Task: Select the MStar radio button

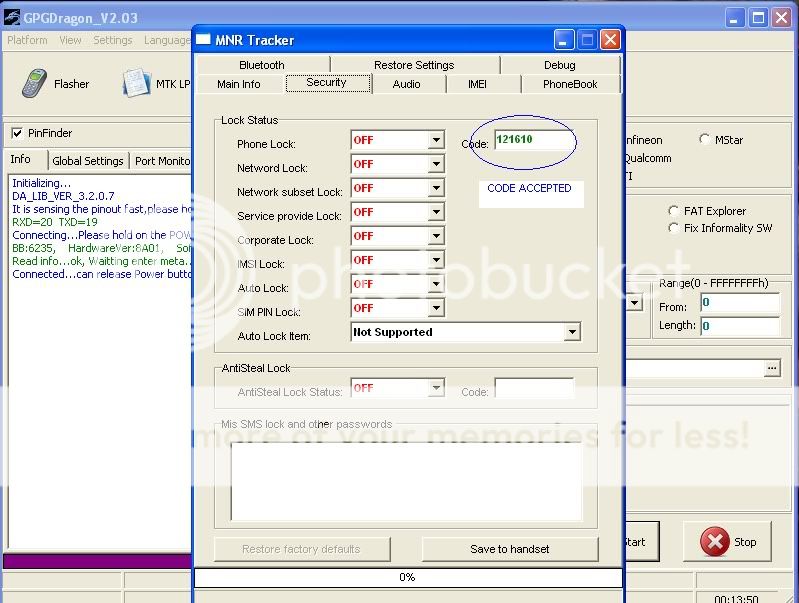Action: 705,139
